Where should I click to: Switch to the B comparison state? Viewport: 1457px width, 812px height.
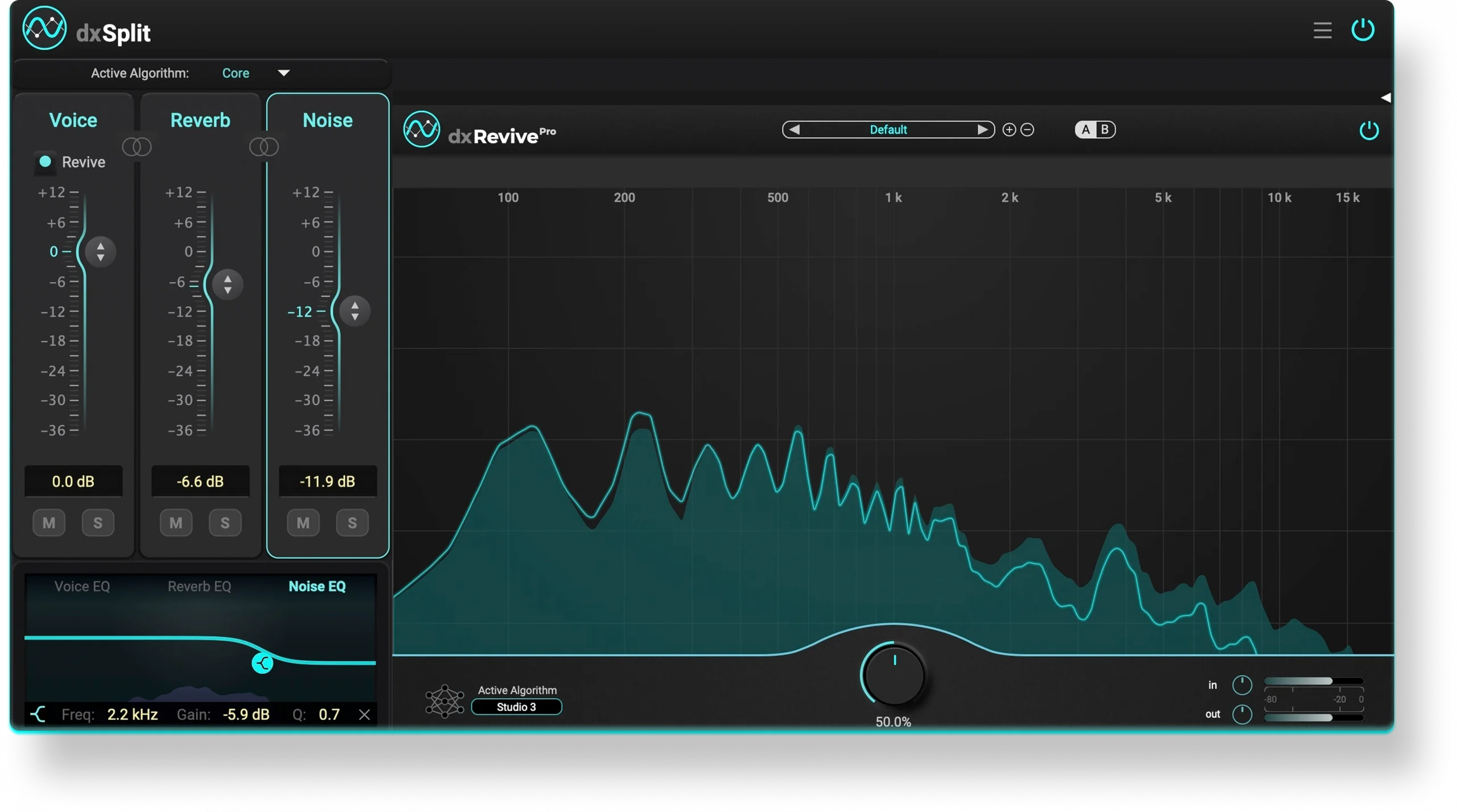[x=1105, y=130]
